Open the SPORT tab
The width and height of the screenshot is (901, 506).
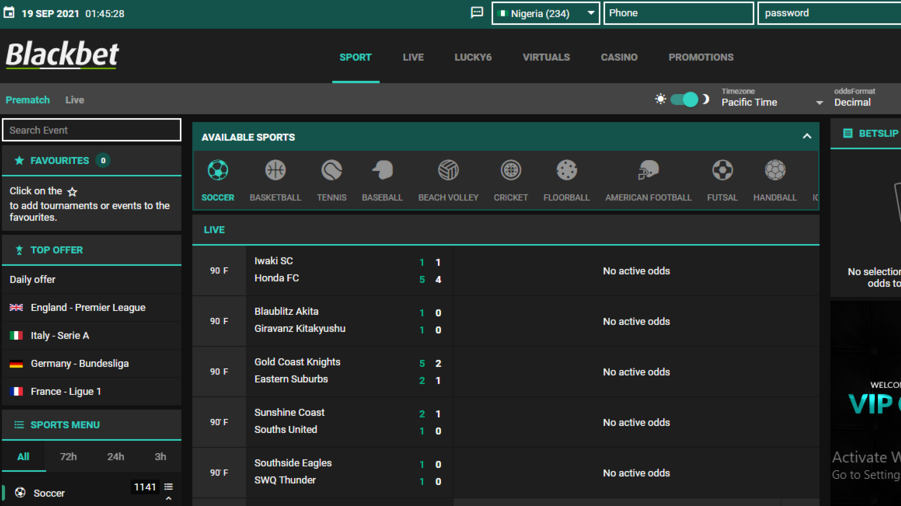355,57
